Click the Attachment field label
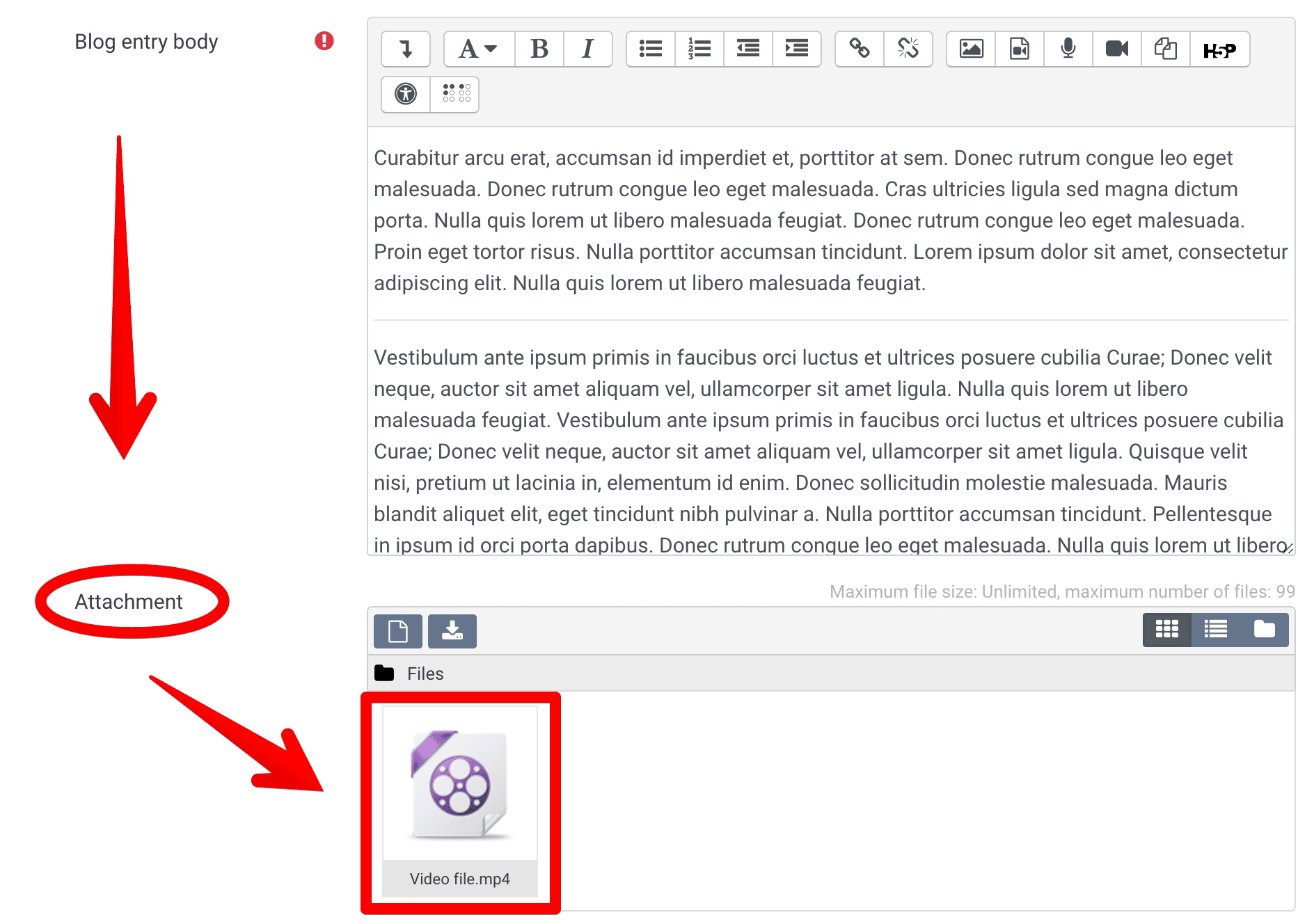 (129, 602)
